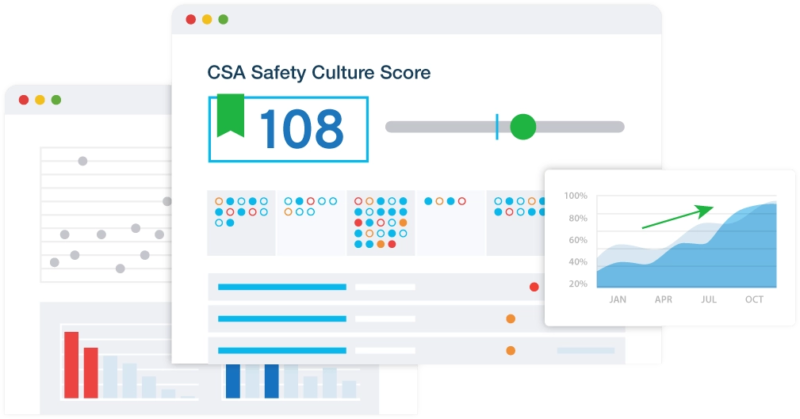Screen dimensions: 800x419
Task: Click the JAN label on trend chart
Action: [618, 300]
